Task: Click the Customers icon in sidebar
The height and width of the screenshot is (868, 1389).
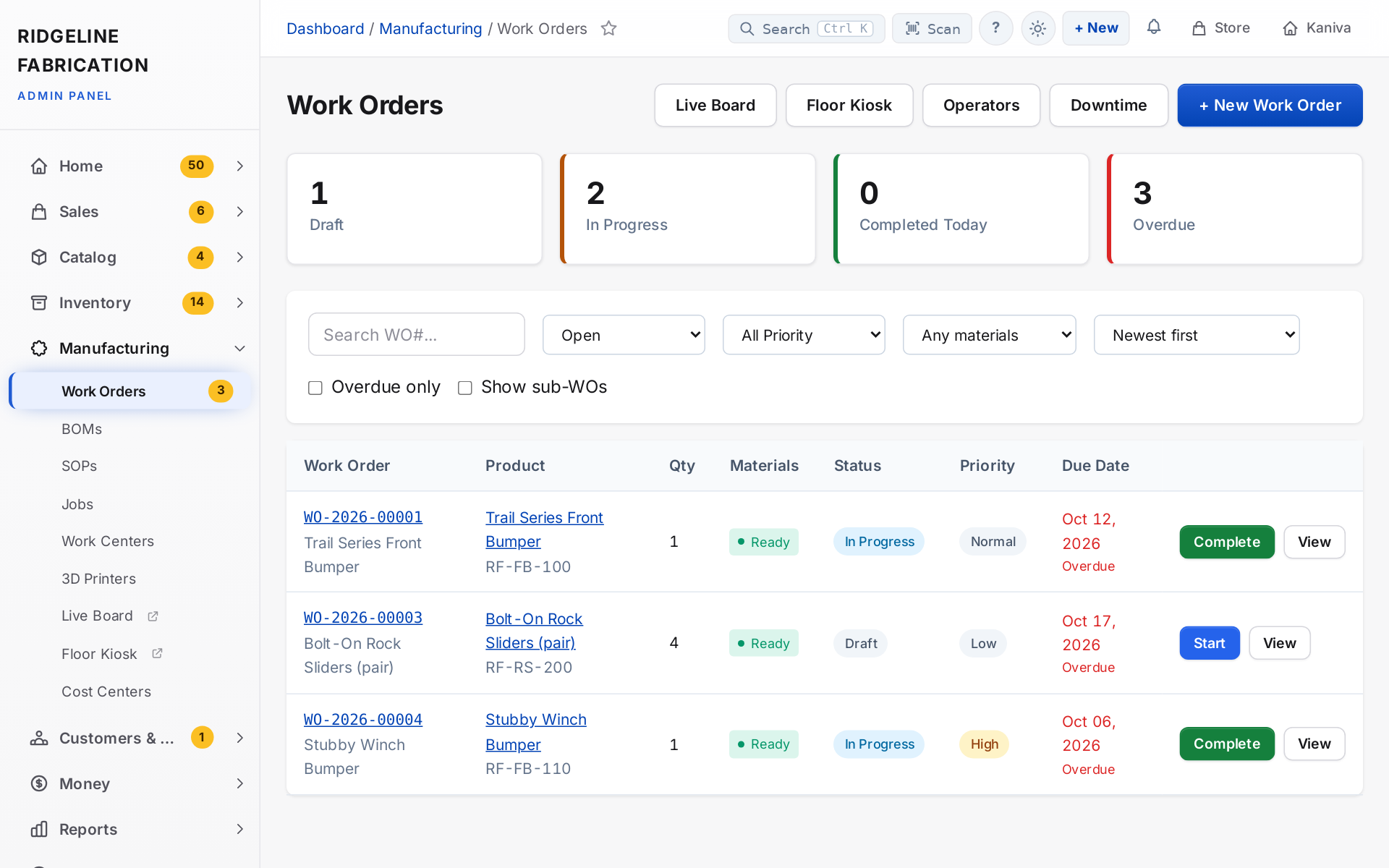Action: coord(39,738)
